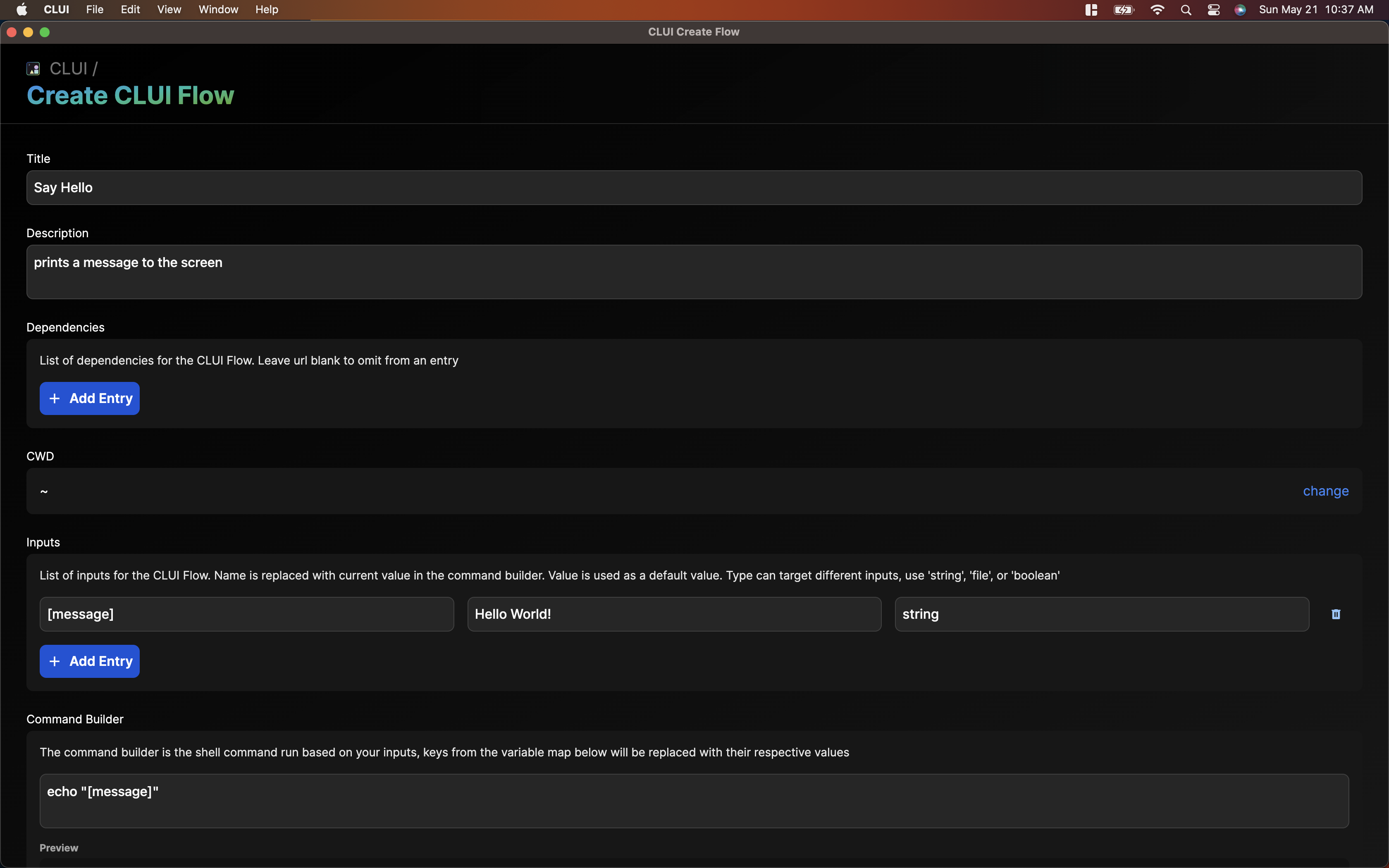The image size is (1389, 868).
Task: Click the command builder echo text area
Action: click(x=694, y=801)
